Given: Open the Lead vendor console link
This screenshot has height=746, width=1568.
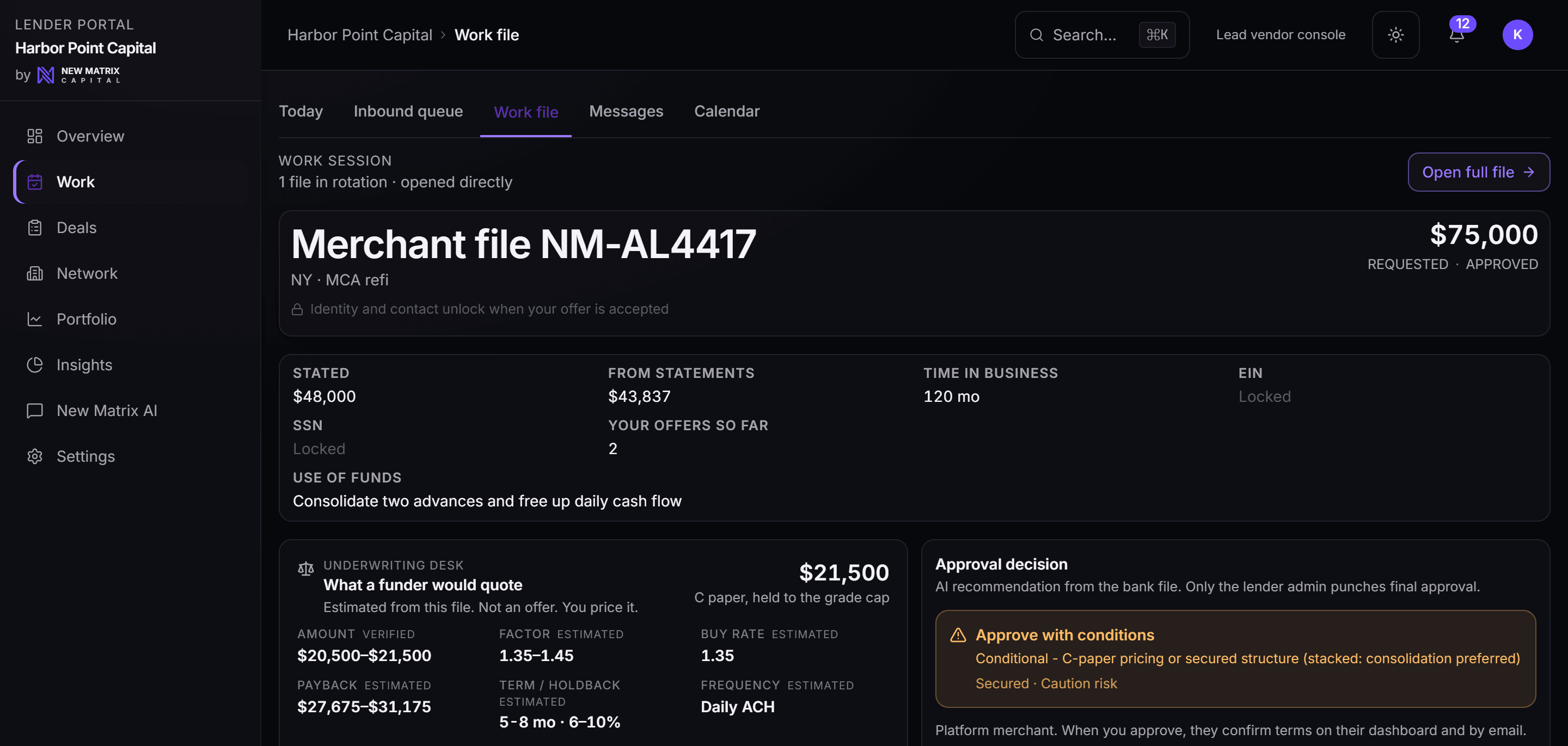Looking at the screenshot, I should (x=1280, y=35).
